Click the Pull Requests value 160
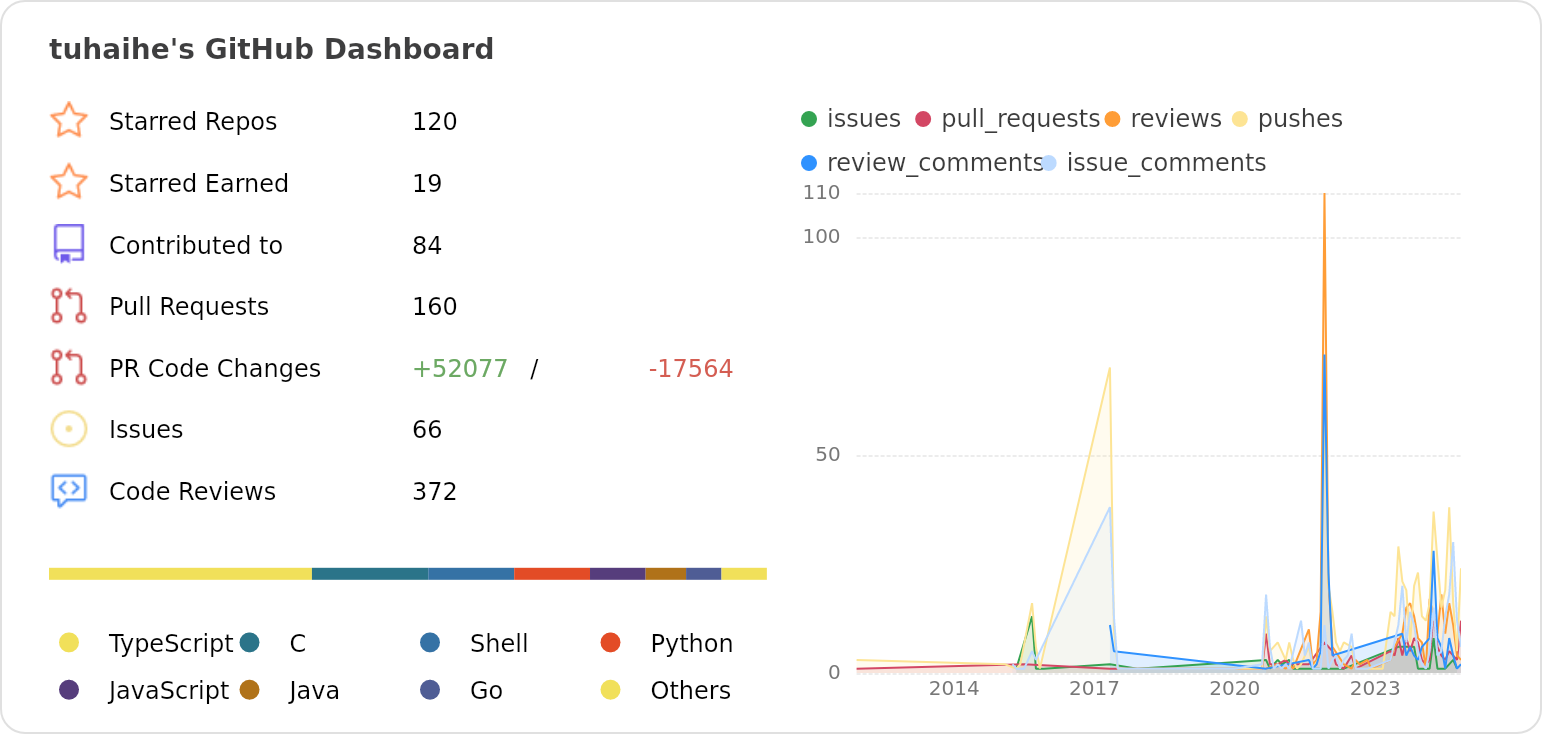 coord(434,307)
